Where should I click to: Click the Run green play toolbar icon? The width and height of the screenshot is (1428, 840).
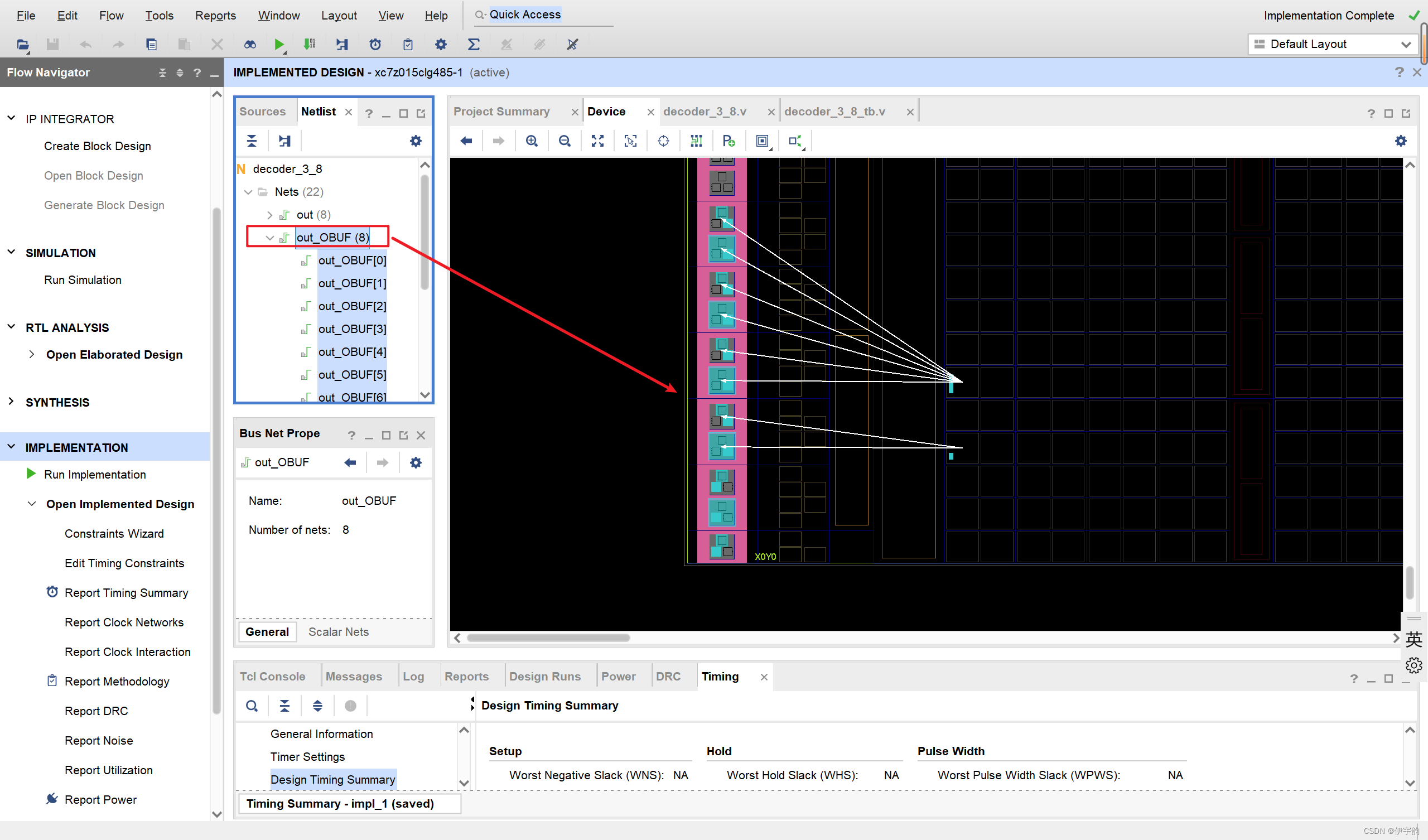click(279, 44)
